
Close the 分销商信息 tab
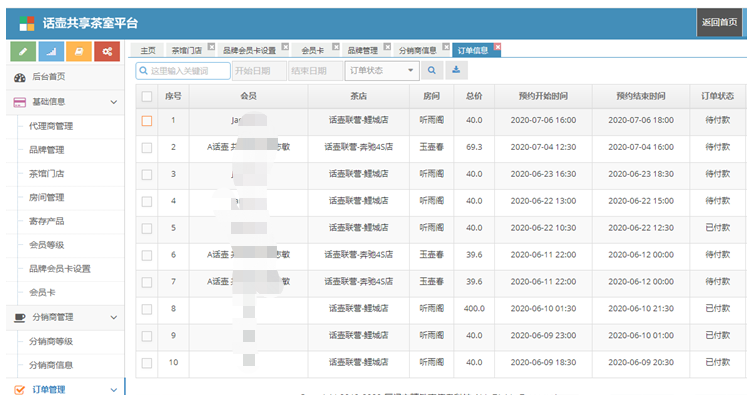point(446,47)
